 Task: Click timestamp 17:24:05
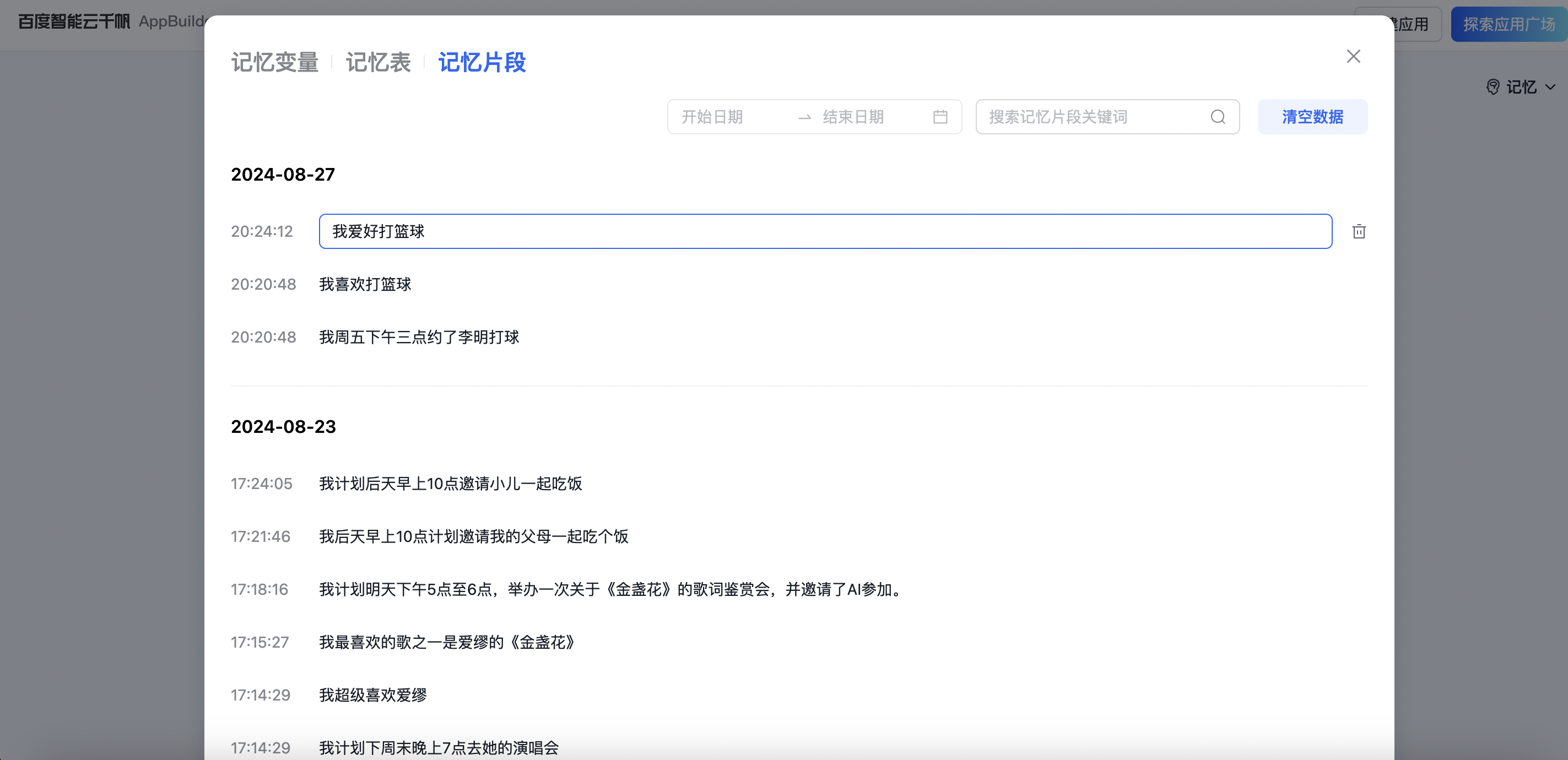click(262, 484)
